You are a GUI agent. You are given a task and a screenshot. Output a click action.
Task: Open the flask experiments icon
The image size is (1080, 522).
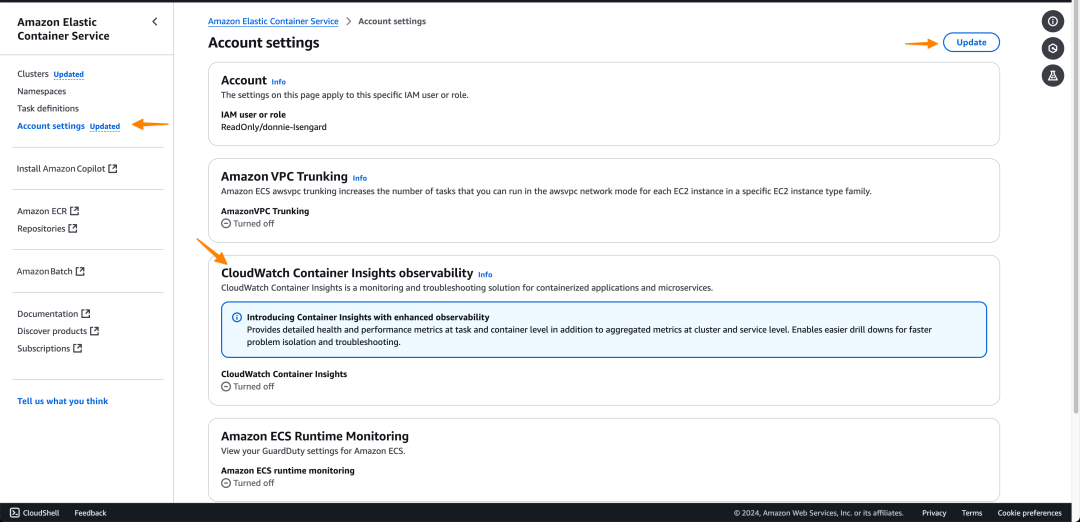(1052, 75)
